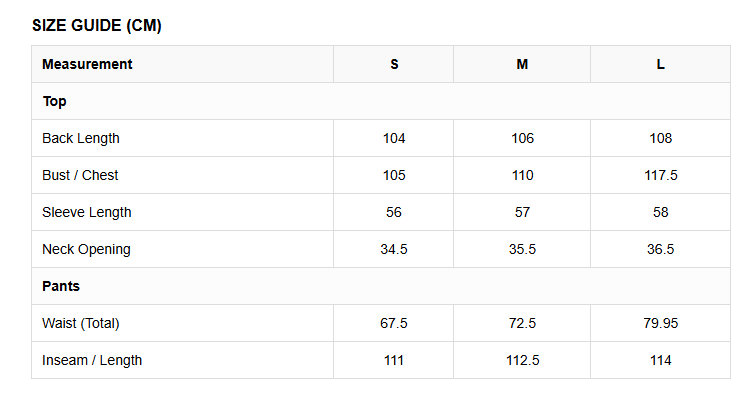754x420 pixels.
Task: Select Sleeve Length value 57 for M
Action: [522, 212]
